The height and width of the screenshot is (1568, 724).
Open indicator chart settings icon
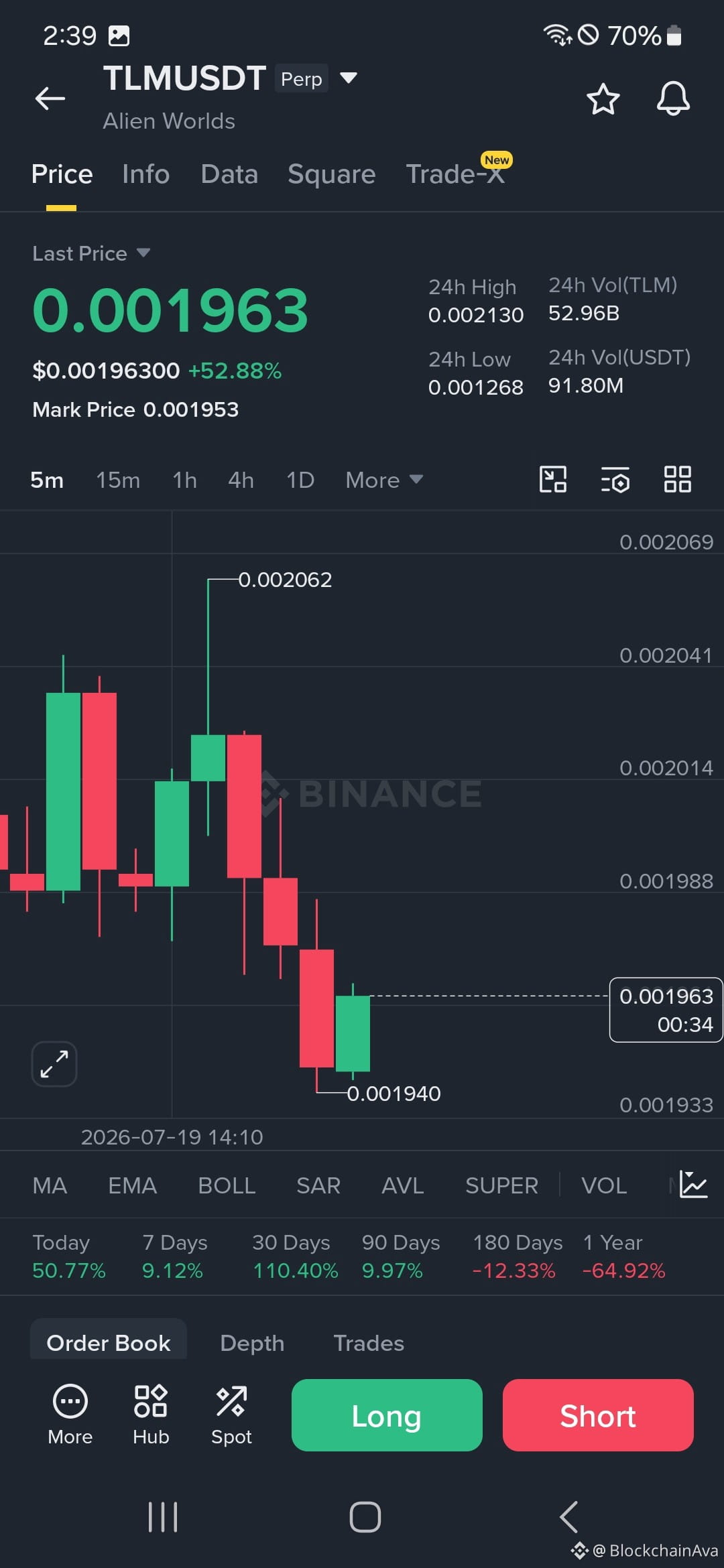click(693, 1185)
